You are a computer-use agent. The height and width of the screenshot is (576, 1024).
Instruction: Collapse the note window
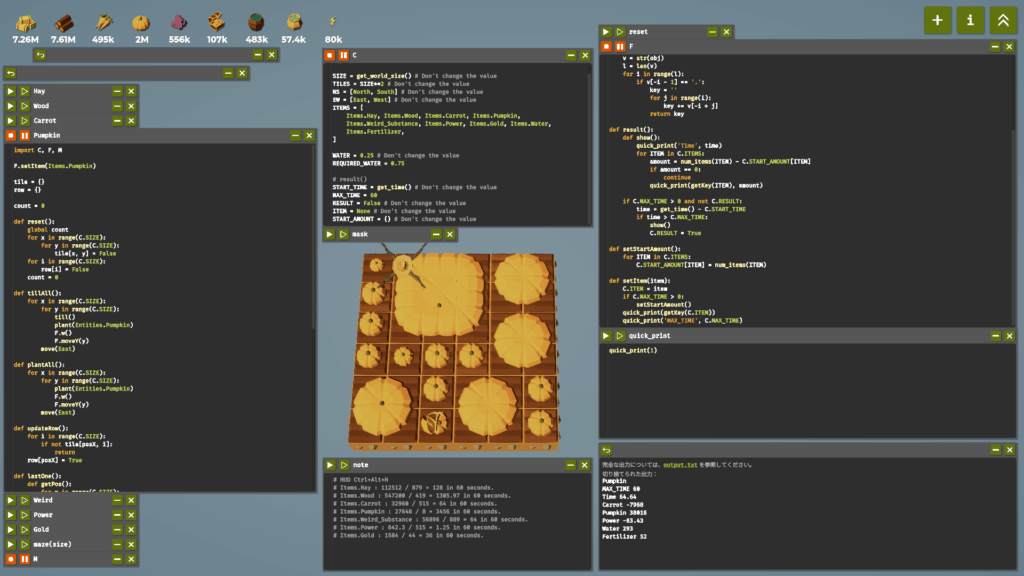[x=570, y=465]
